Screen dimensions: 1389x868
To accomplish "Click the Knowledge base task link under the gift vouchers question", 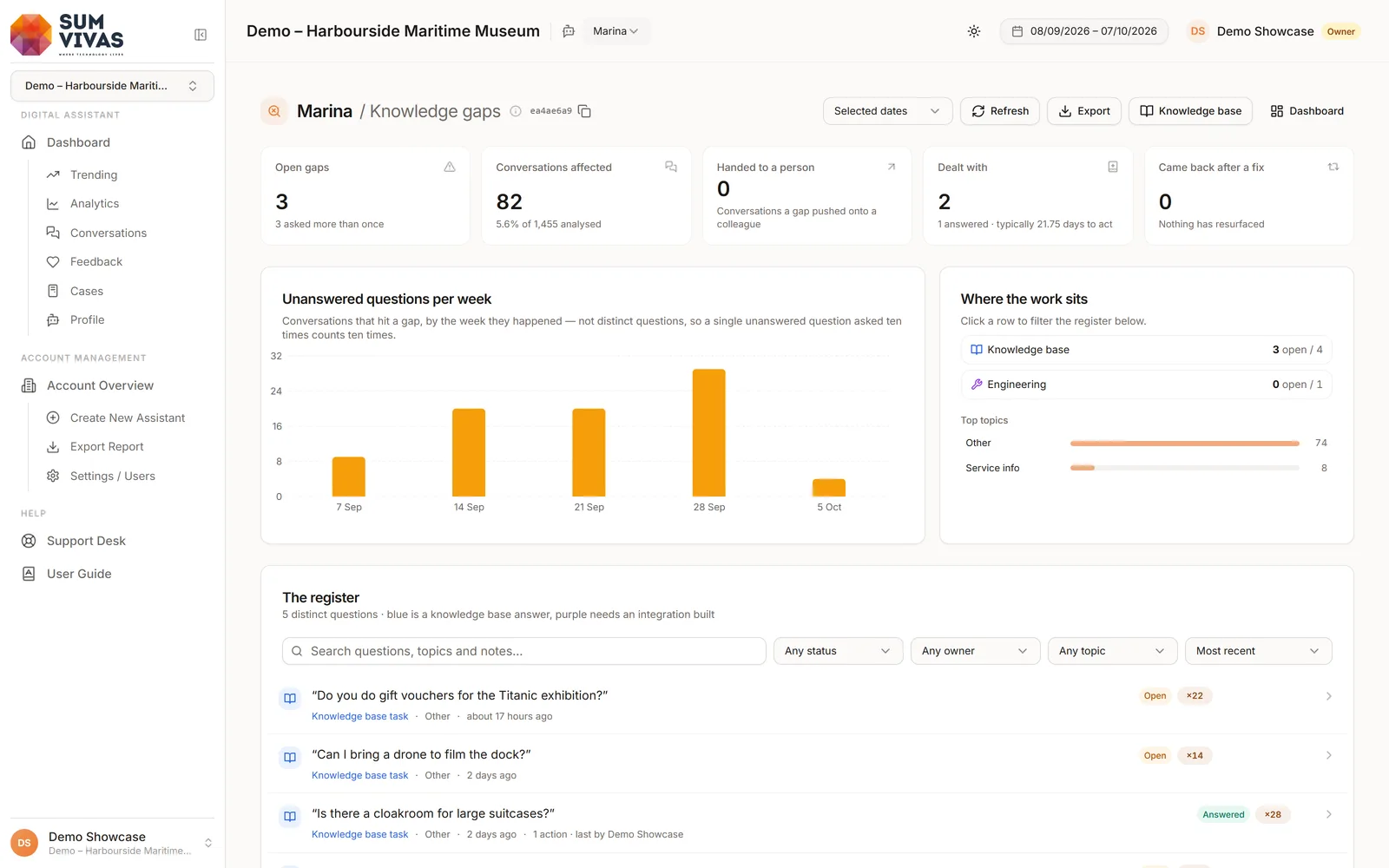I will click(x=359, y=716).
